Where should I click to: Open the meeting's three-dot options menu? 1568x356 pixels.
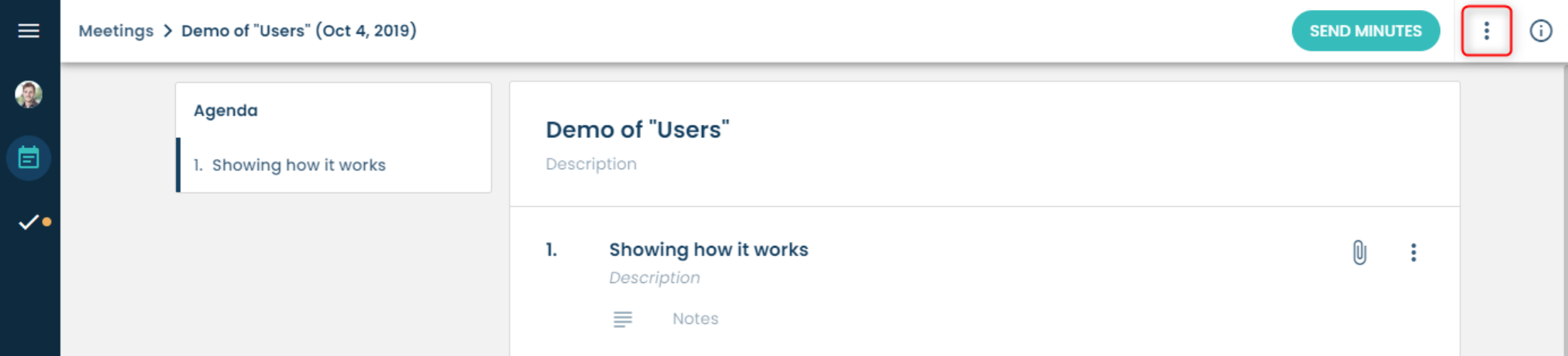[x=1486, y=31]
